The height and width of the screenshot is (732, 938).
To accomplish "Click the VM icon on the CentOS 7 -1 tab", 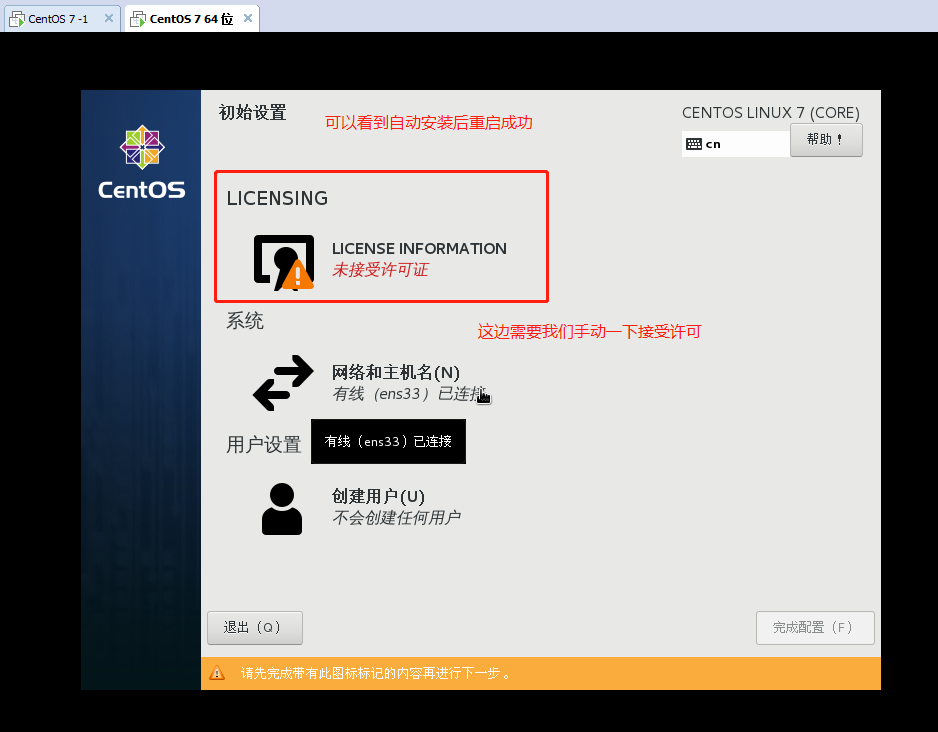I will (x=17, y=19).
